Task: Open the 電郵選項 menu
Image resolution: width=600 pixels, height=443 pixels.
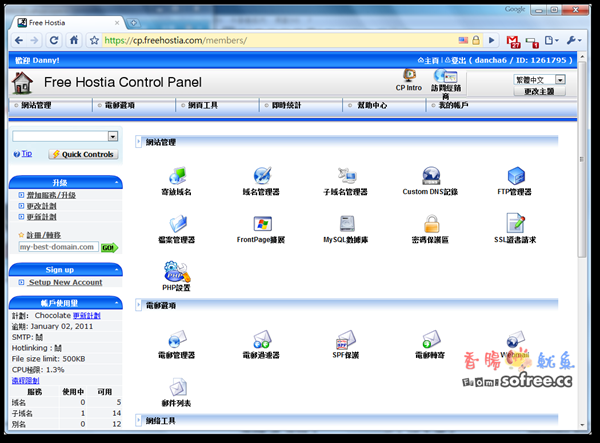Action: coord(120,105)
